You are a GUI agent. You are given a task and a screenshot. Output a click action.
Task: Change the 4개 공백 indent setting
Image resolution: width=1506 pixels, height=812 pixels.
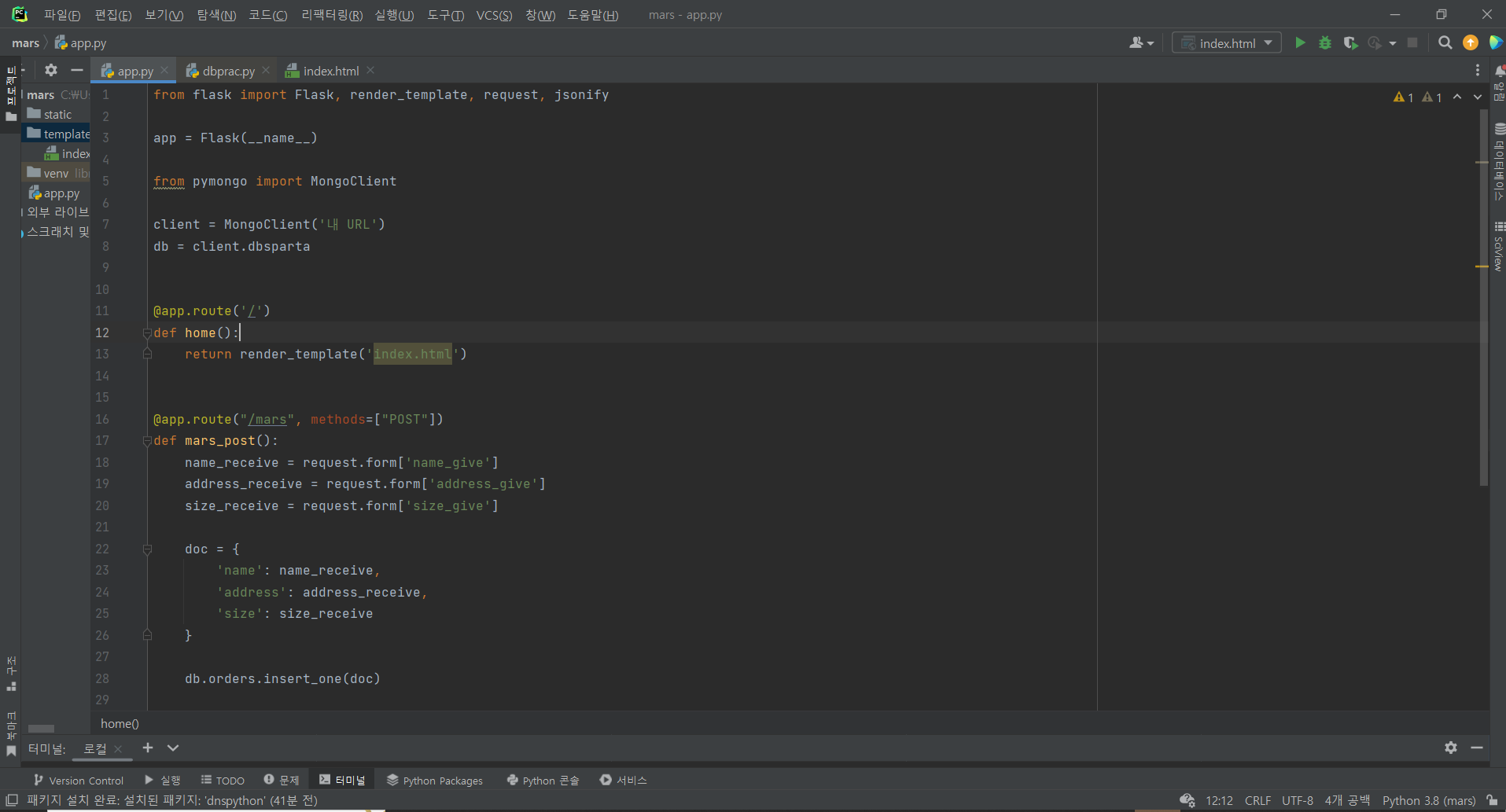(1347, 800)
